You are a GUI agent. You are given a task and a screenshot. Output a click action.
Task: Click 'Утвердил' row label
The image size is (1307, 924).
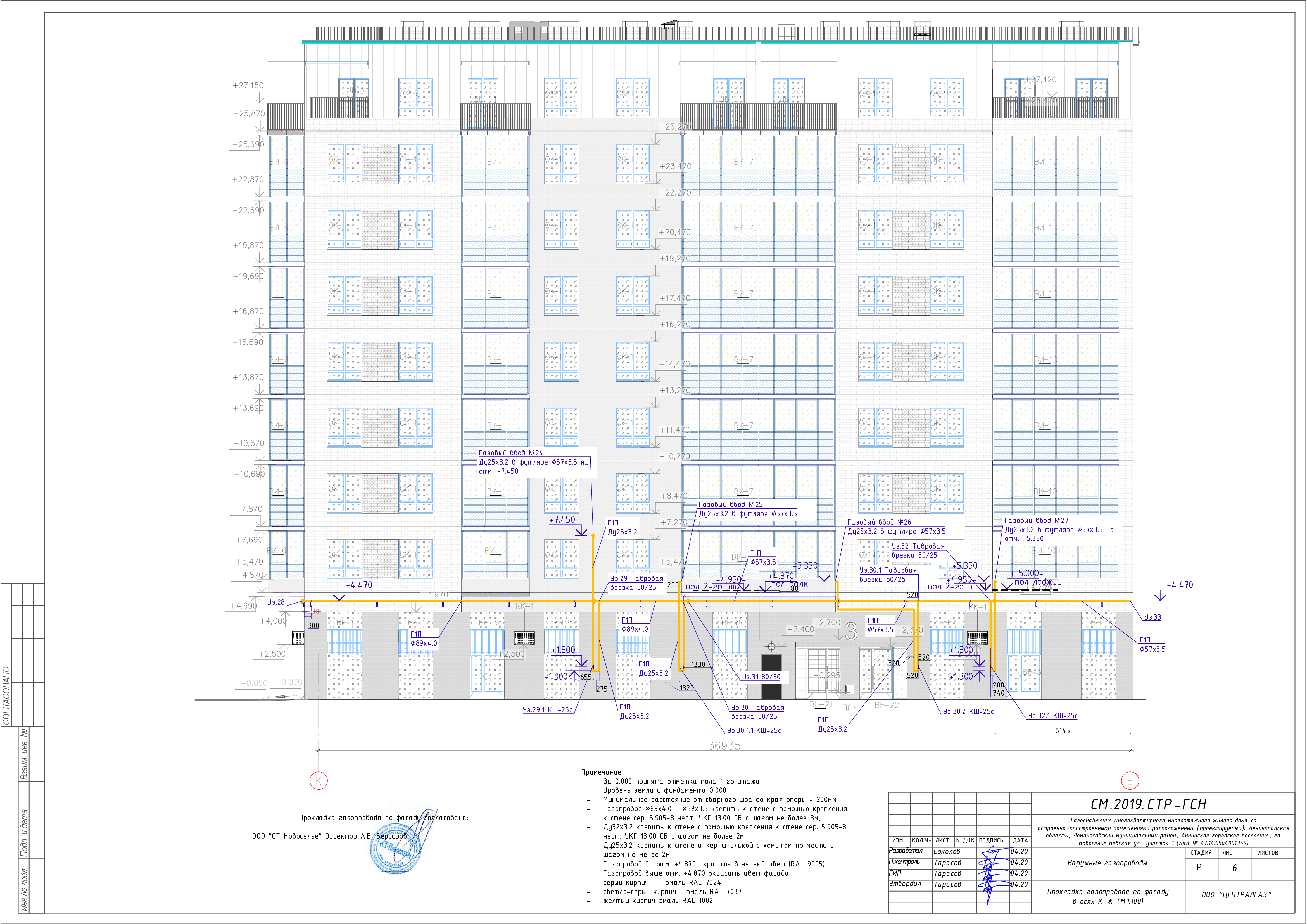905,883
